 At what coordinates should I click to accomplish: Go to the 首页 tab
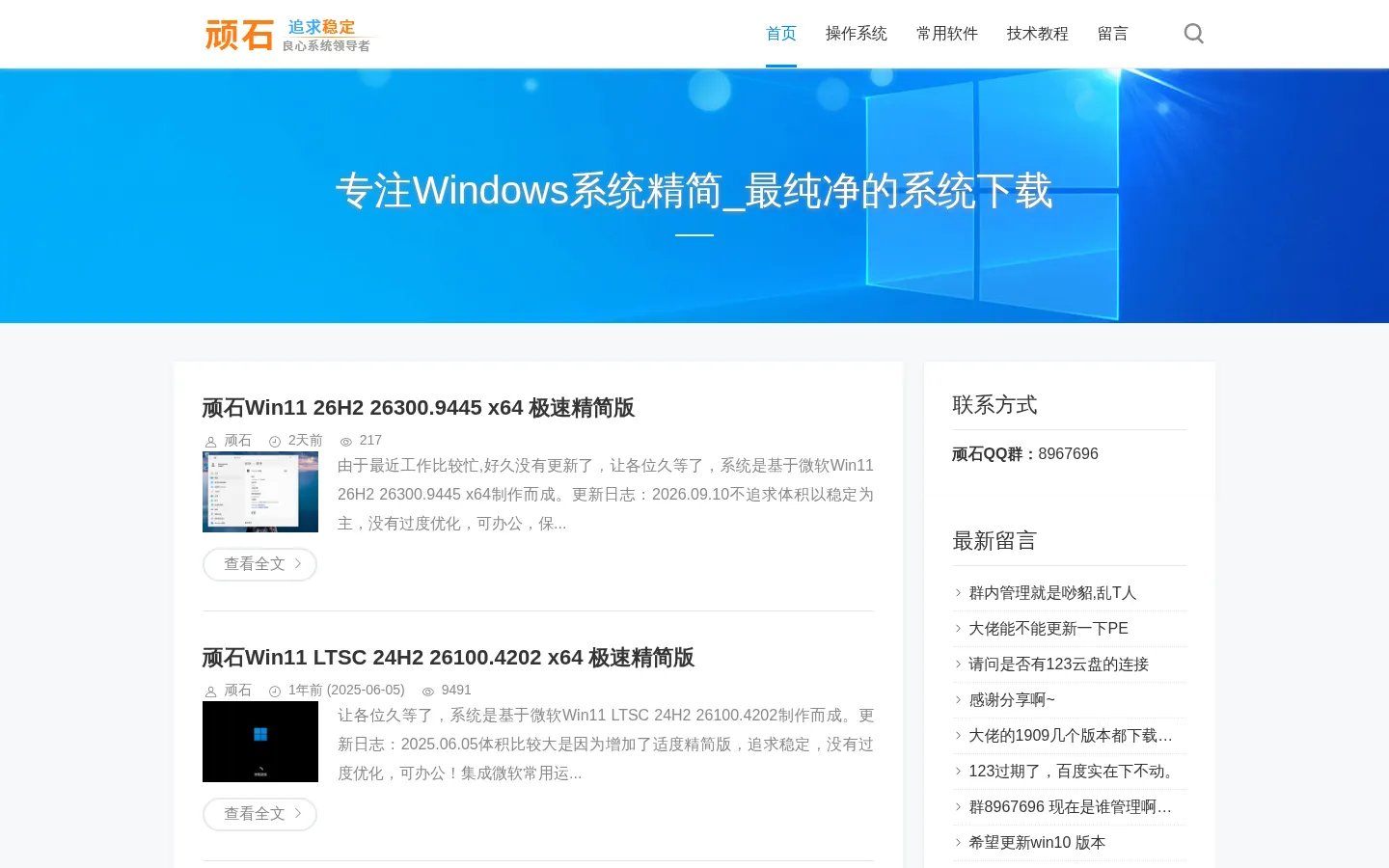coord(781,34)
